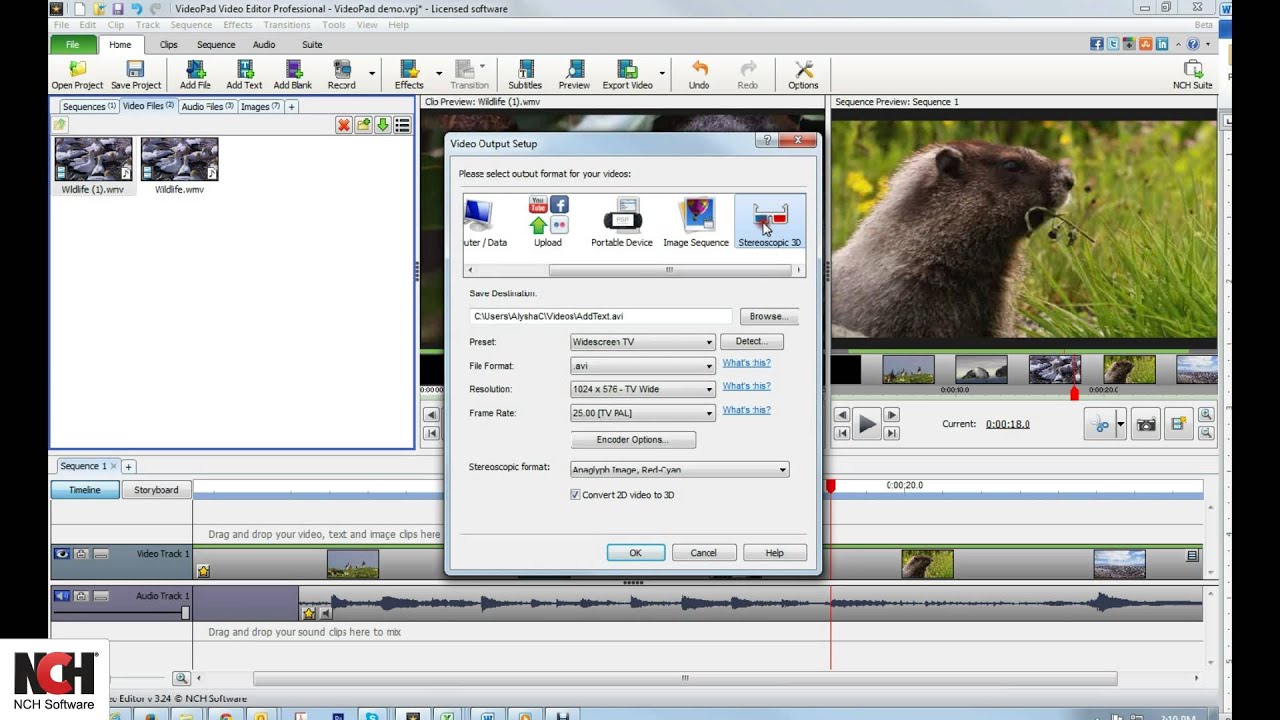Click the Encoder Options... button
The image size is (1280, 720).
coord(632,440)
